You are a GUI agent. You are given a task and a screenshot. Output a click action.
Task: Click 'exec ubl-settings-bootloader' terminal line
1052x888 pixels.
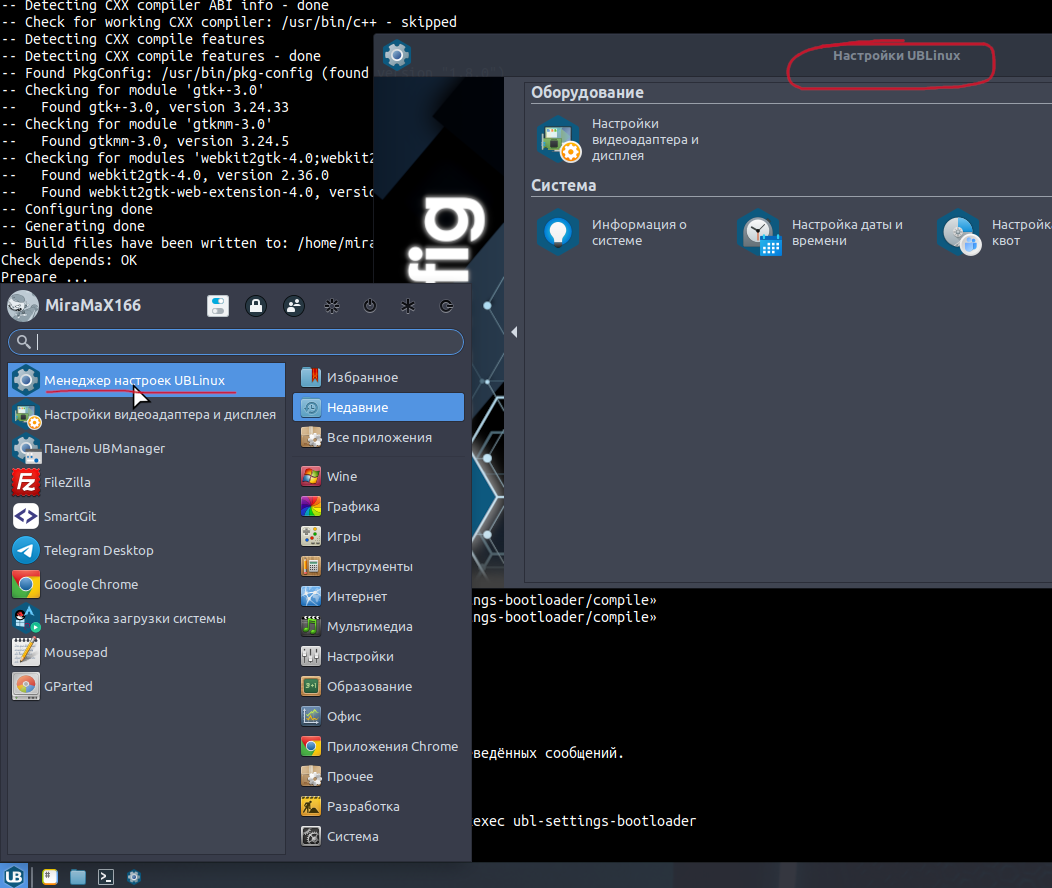click(584, 821)
